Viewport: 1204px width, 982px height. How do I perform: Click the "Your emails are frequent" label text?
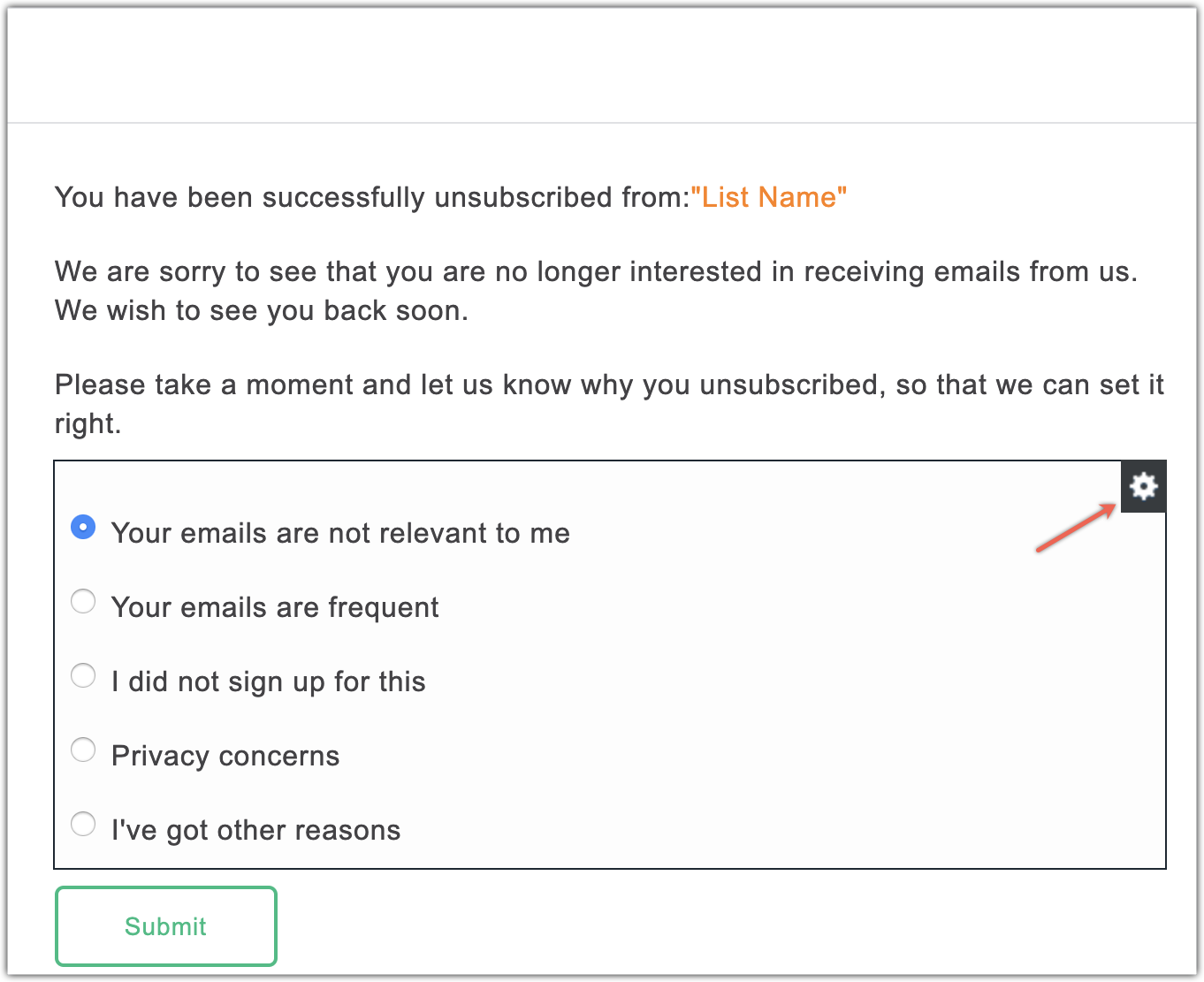(275, 608)
